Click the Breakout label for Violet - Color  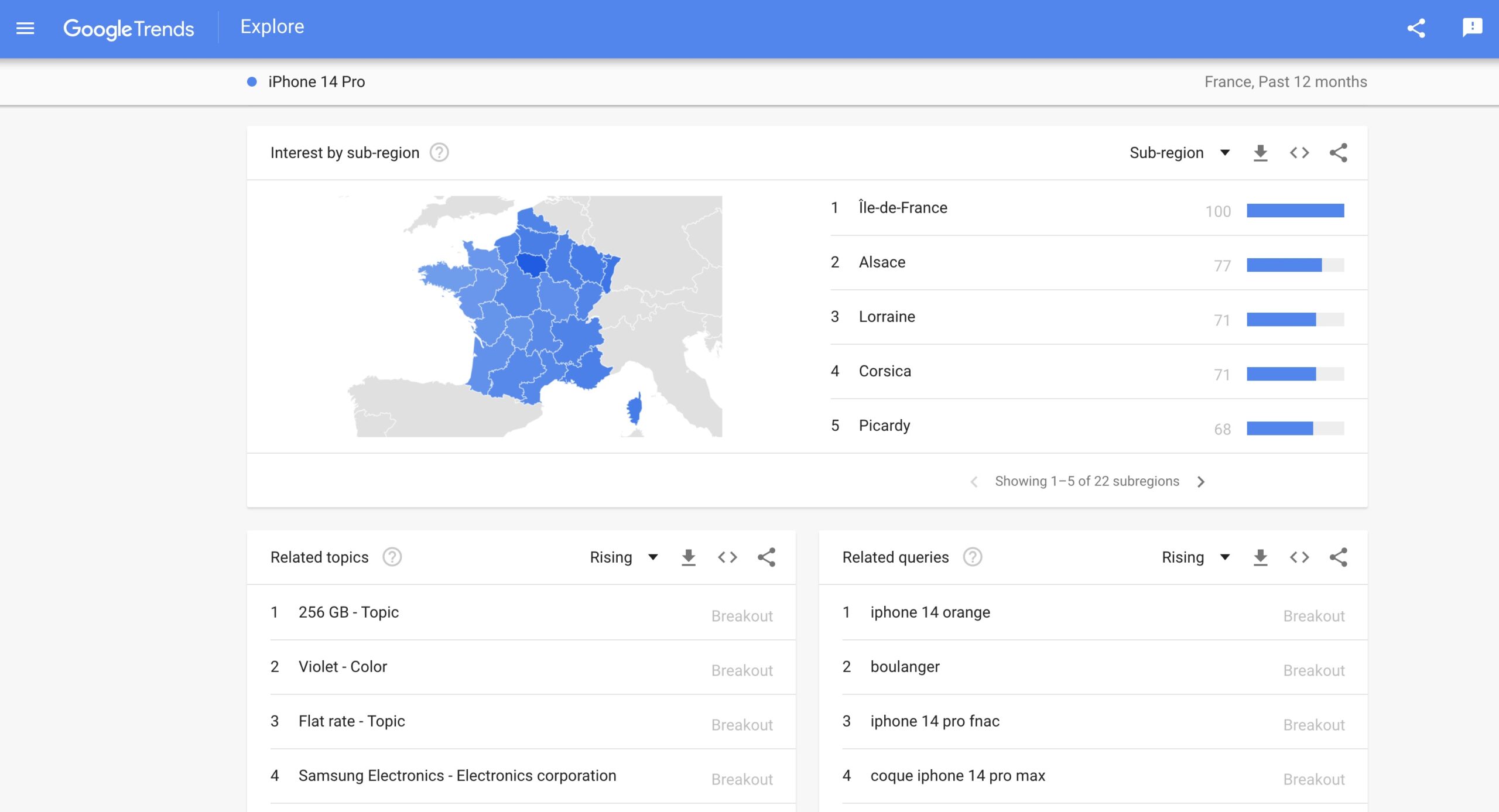pyautogui.click(x=742, y=670)
